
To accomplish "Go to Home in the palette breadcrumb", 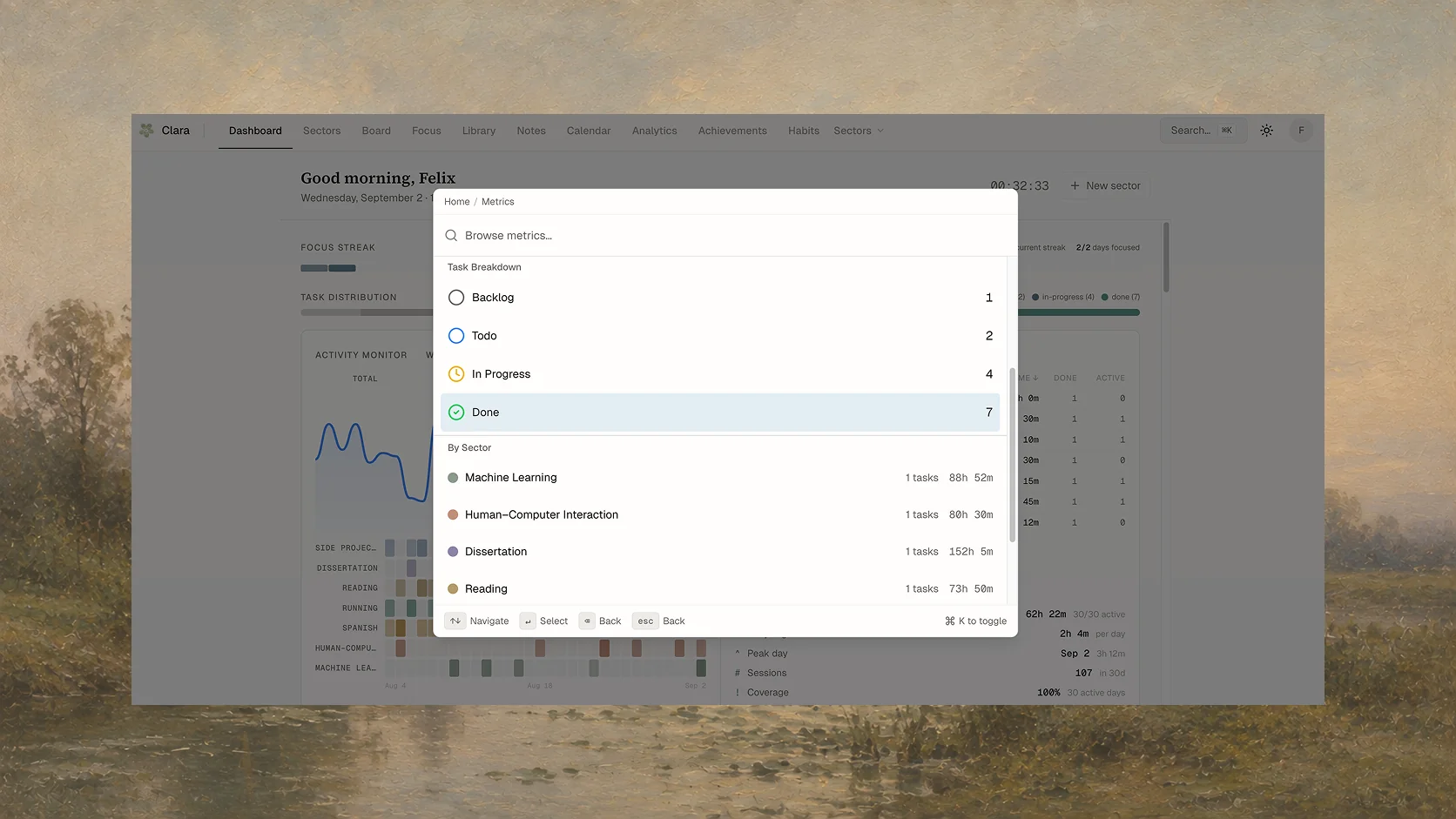I will (x=457, y=202).
